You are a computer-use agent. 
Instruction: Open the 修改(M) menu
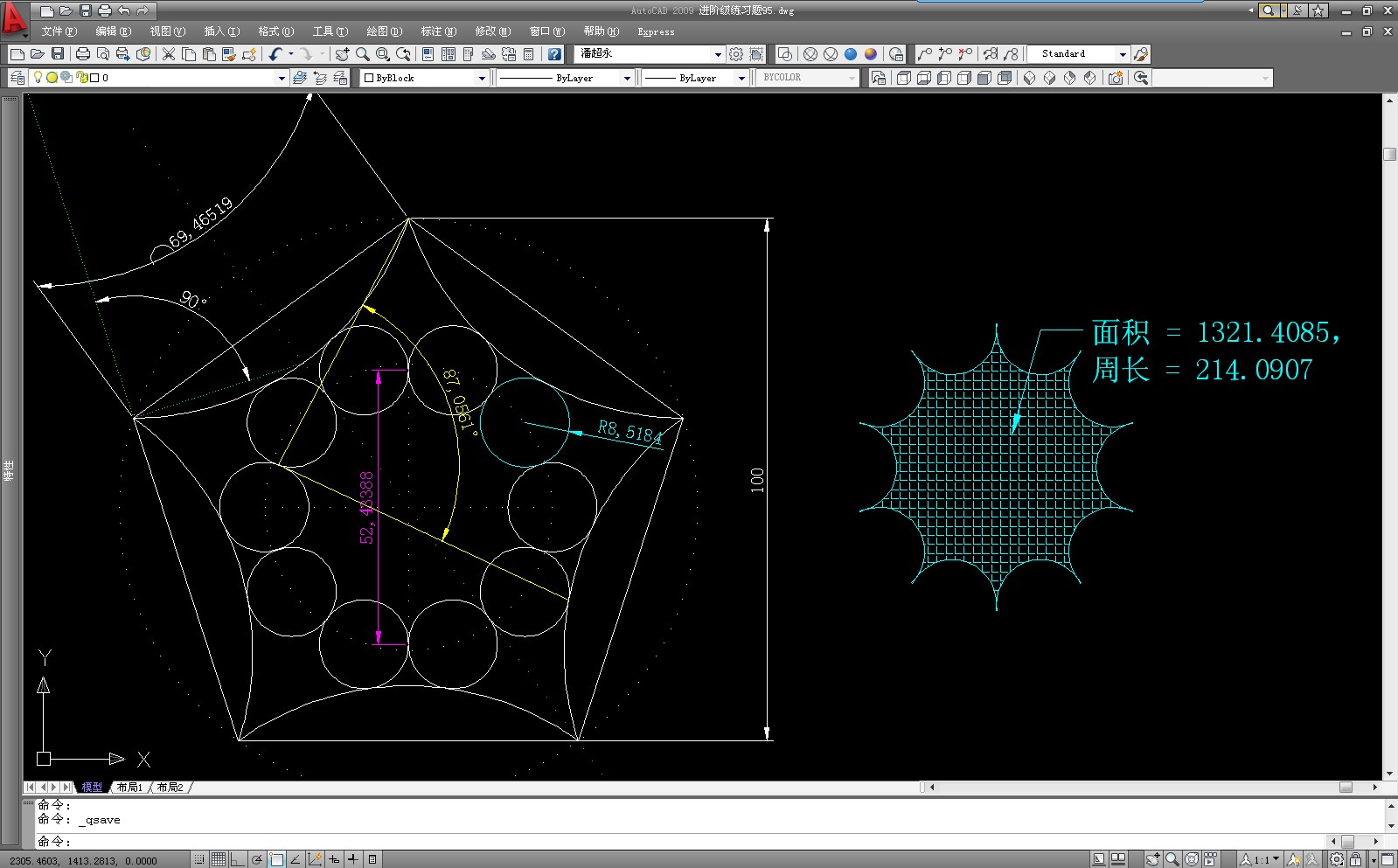(x=493, y=31)
